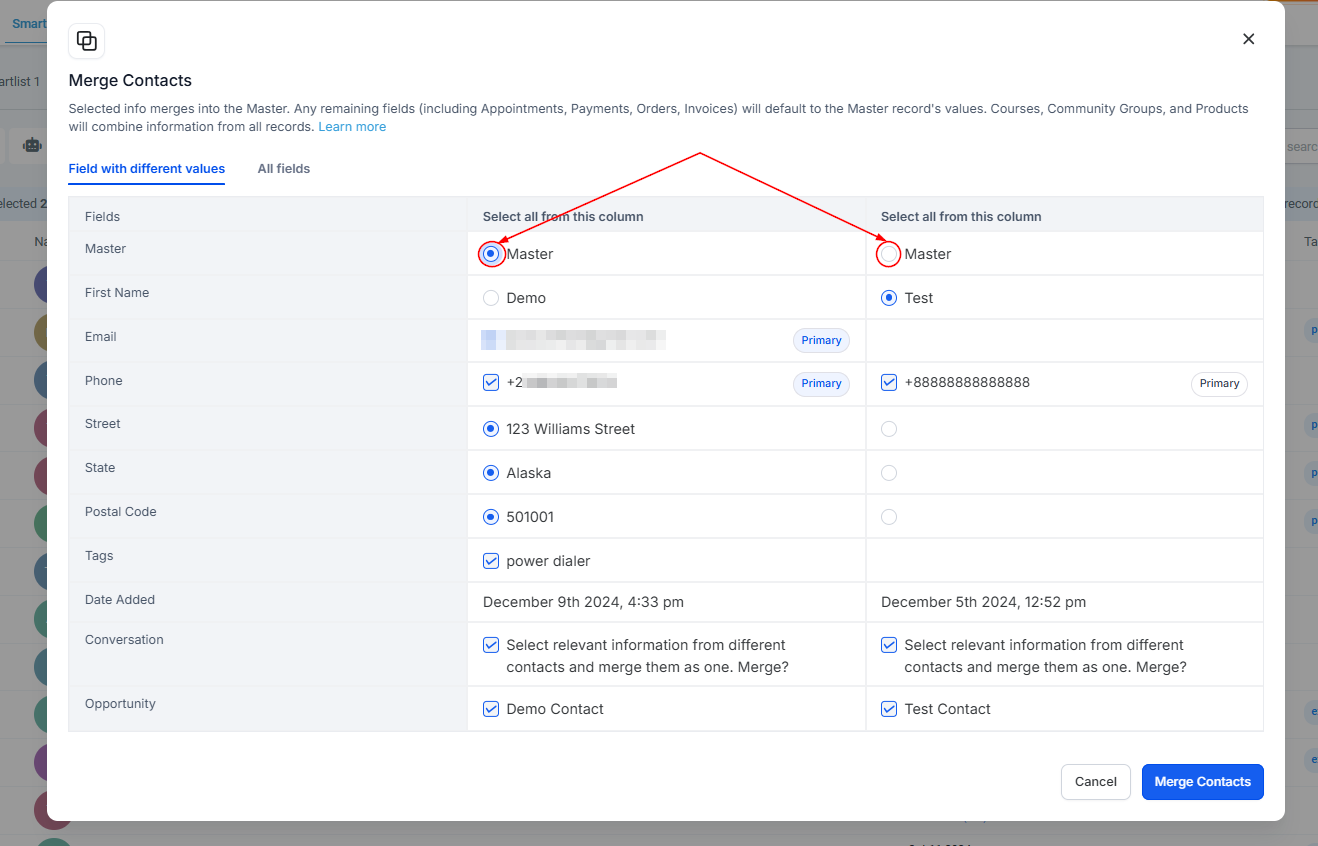Screen dimensions: 1318x846
Task: Click the Opportunity field label
Action: pyautogui.click(x=120, y=704)
